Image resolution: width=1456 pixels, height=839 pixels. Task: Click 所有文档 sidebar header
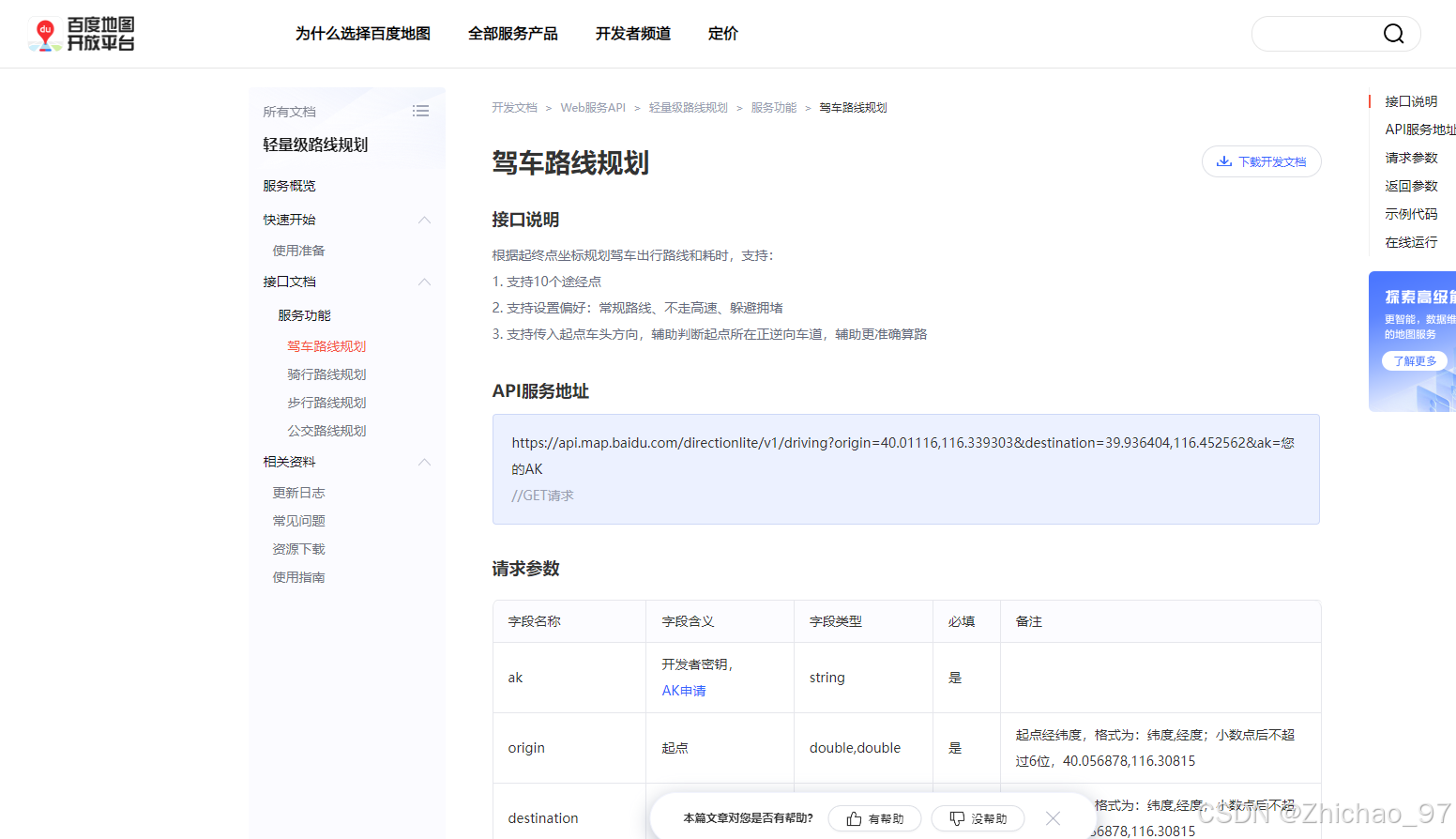tap(289, 112)
